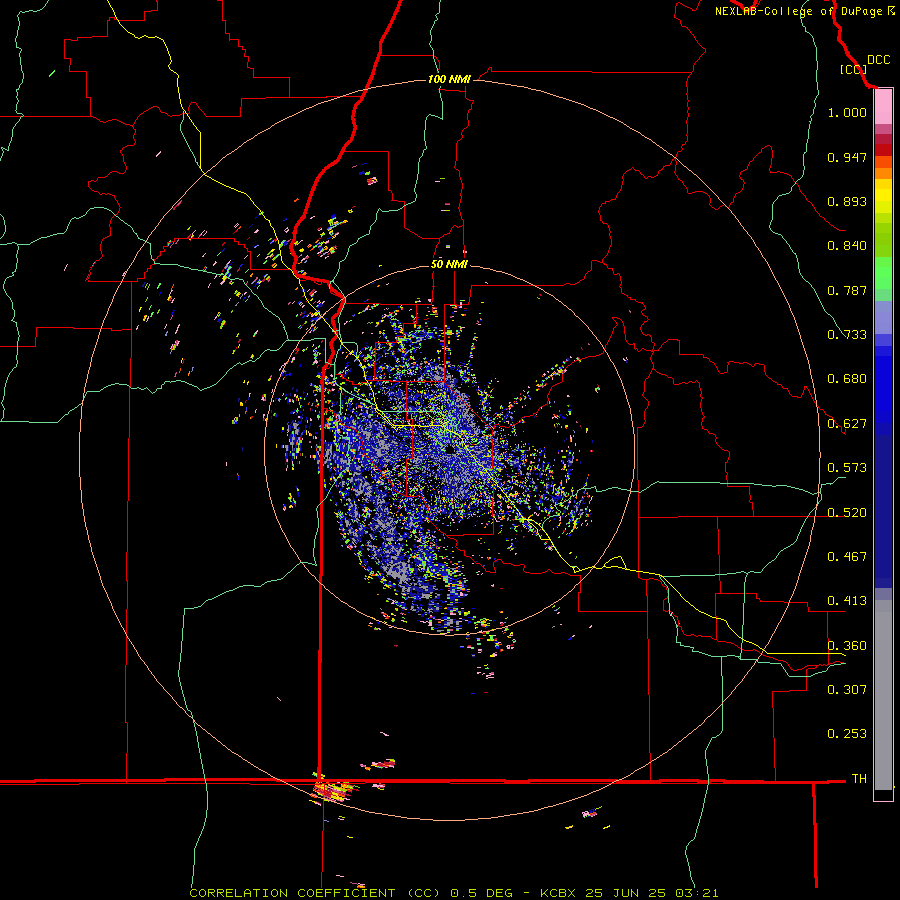Click the black radar site dot at center
The width and height of the screenshot is (900, 900).
[449, 450]
